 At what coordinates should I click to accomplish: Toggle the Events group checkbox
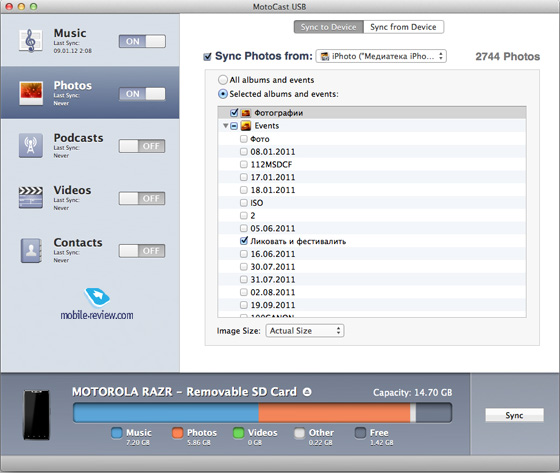pos(234,126)
